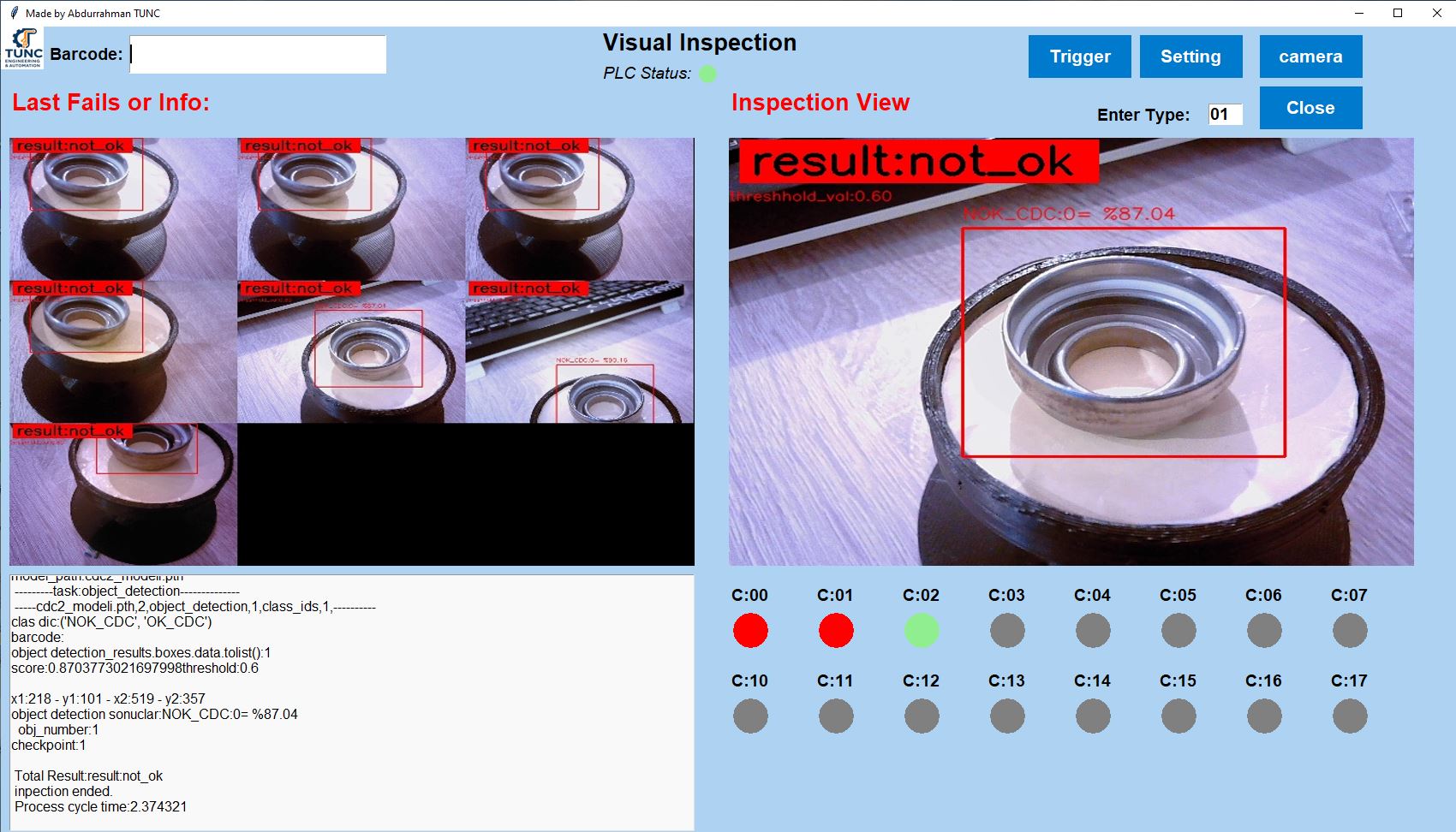Click the red C:01 status circle
This screenshot has height=832, width=1456.
pyautogui.click(x=836, y=631)
